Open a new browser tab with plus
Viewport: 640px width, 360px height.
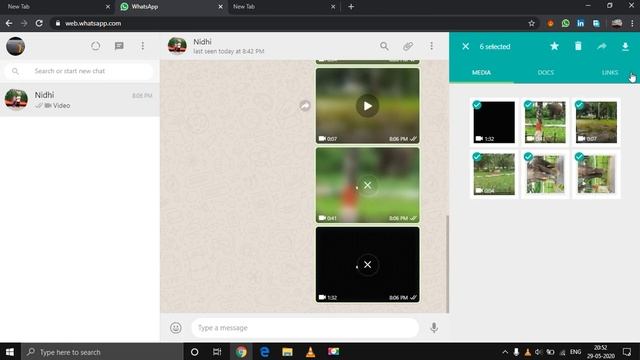[351, 7]
